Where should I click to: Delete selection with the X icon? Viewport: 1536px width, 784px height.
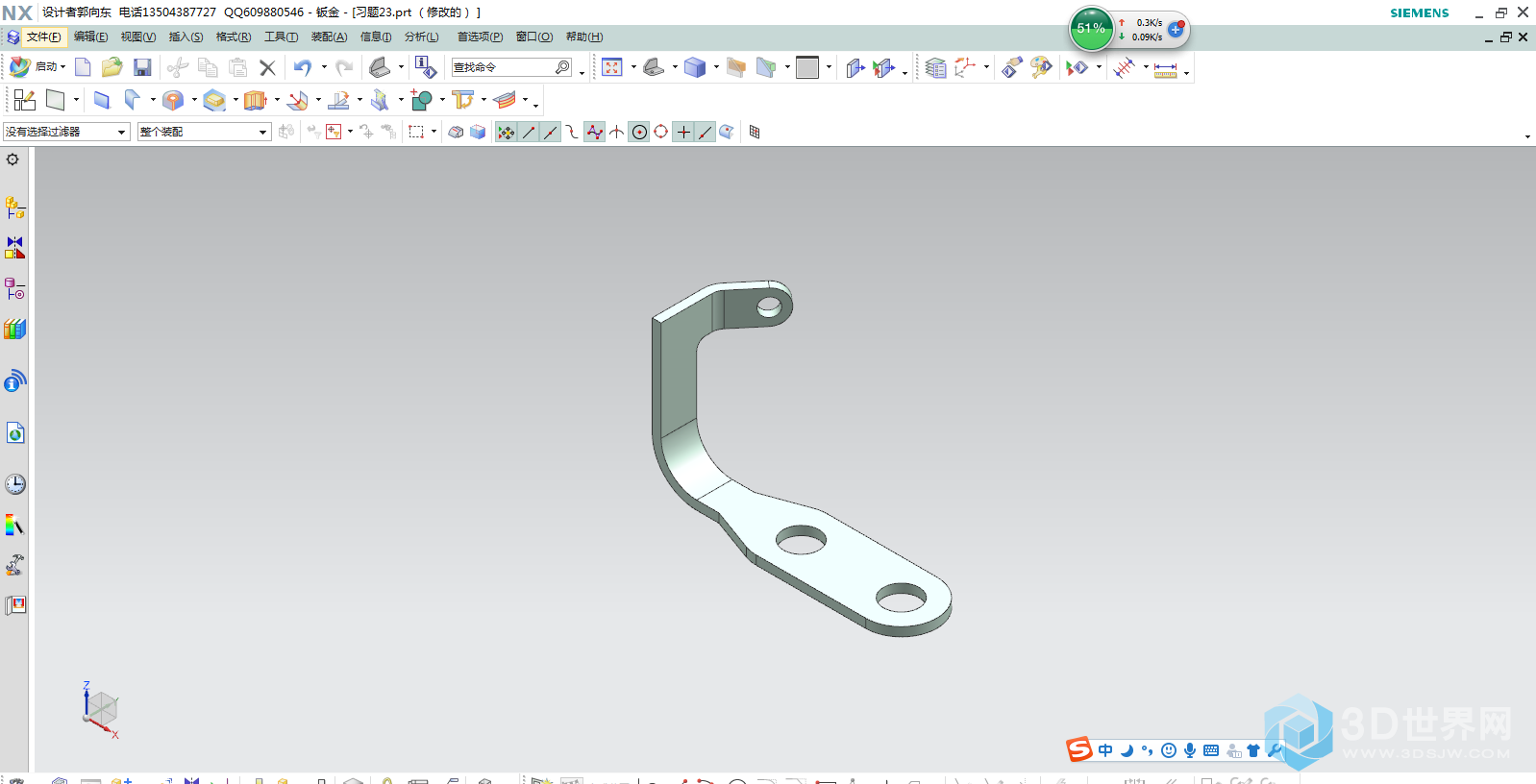pyautogui.click(x=267, y=67)
